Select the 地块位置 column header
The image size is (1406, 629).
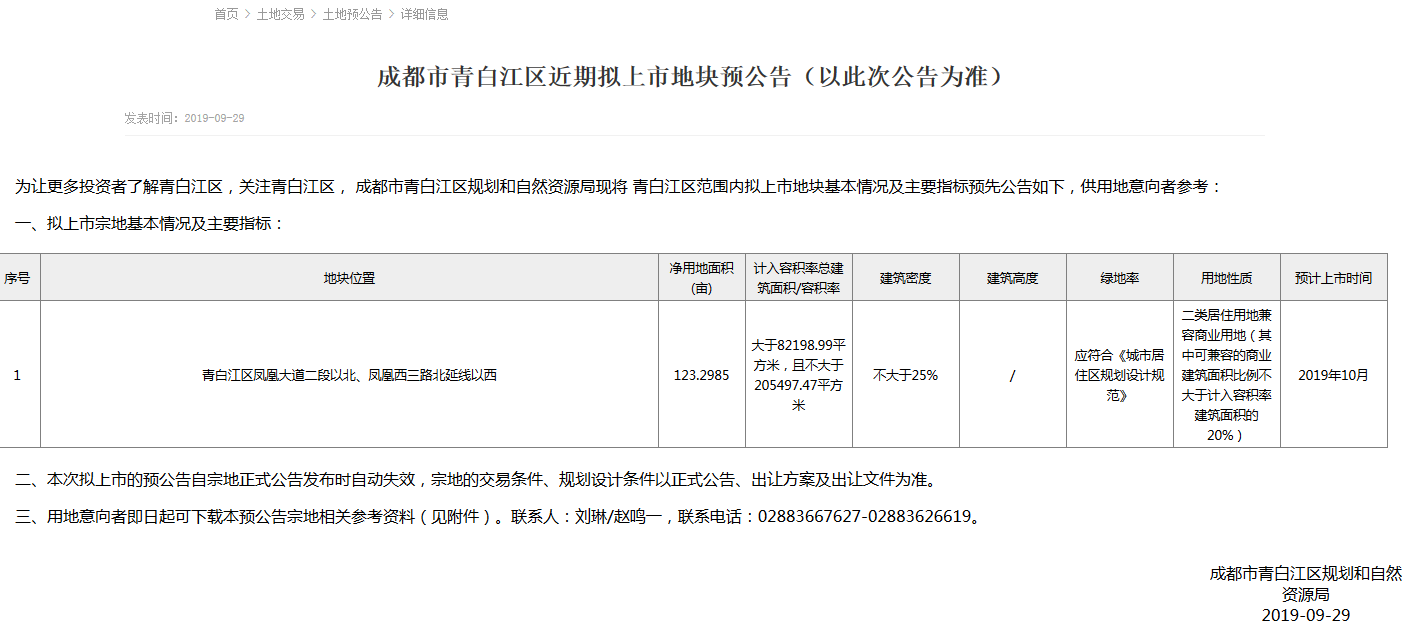tap(349, 278)
